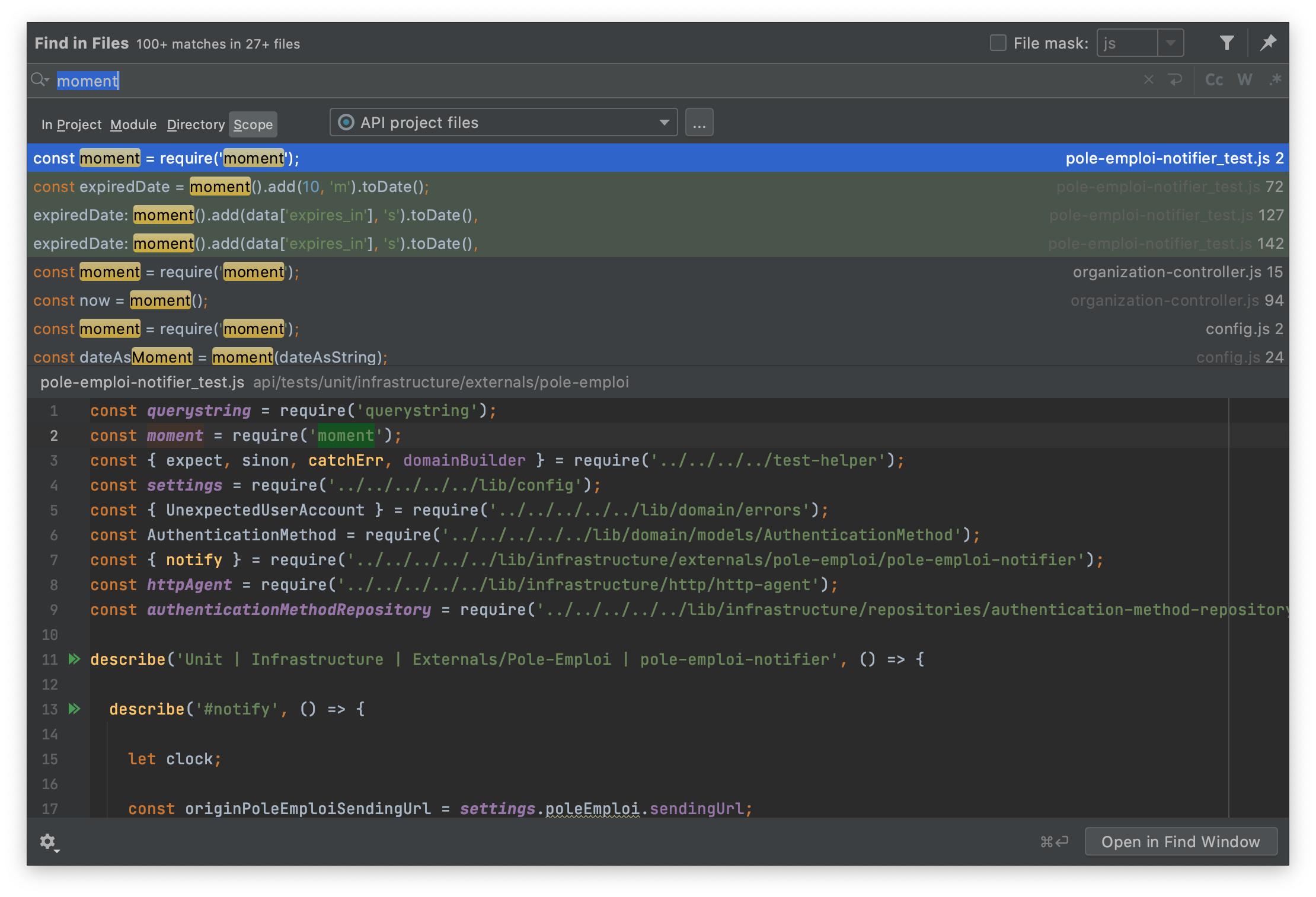Pin the Find in Files window
The image size is (1316, 897).
tap(1268, 43)
